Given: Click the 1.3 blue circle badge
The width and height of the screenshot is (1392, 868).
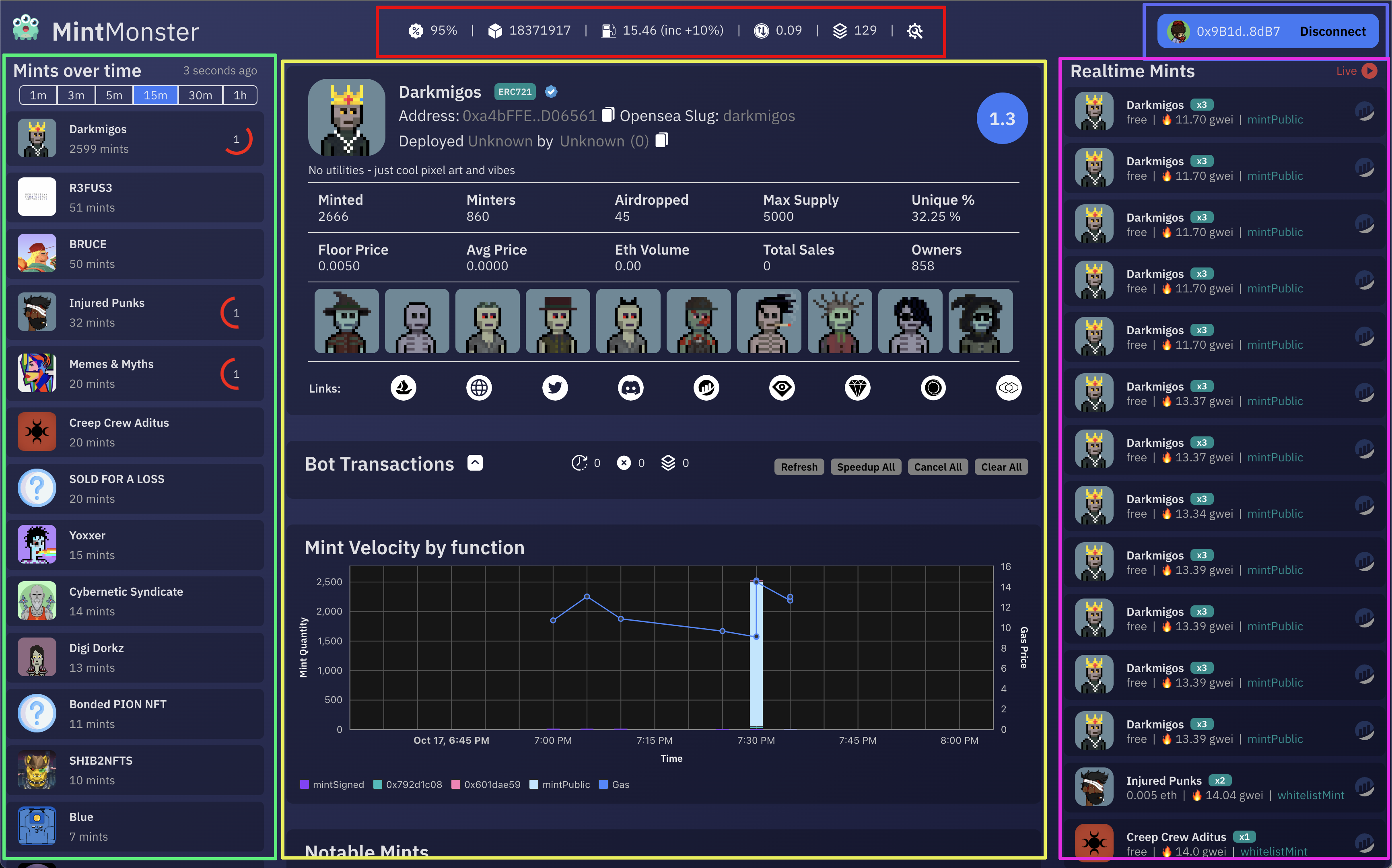Looking at the screenshot, I should tap(1002, 119).
